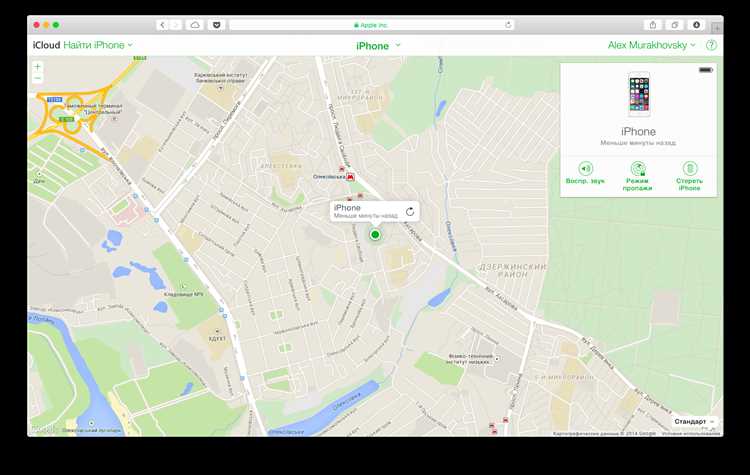The height and width of the screenshot is (475, 750).
Task: Click the Олексіївська metro station icon
Action: 351,177
